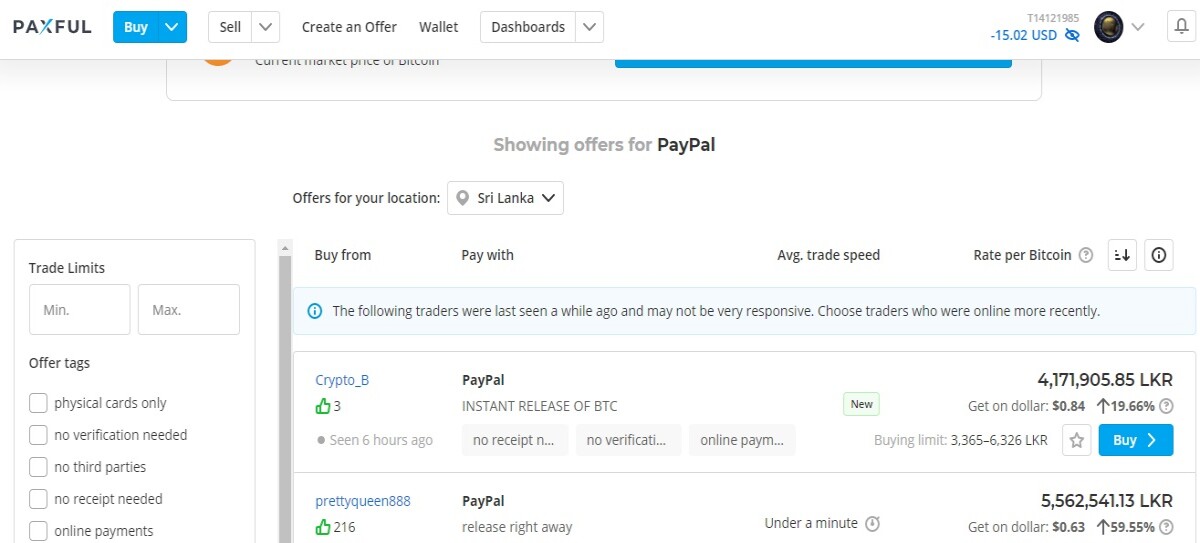Click the trade speed clock icon
This screenshot has height=543, width=1200.
click(x=872, y=523)
